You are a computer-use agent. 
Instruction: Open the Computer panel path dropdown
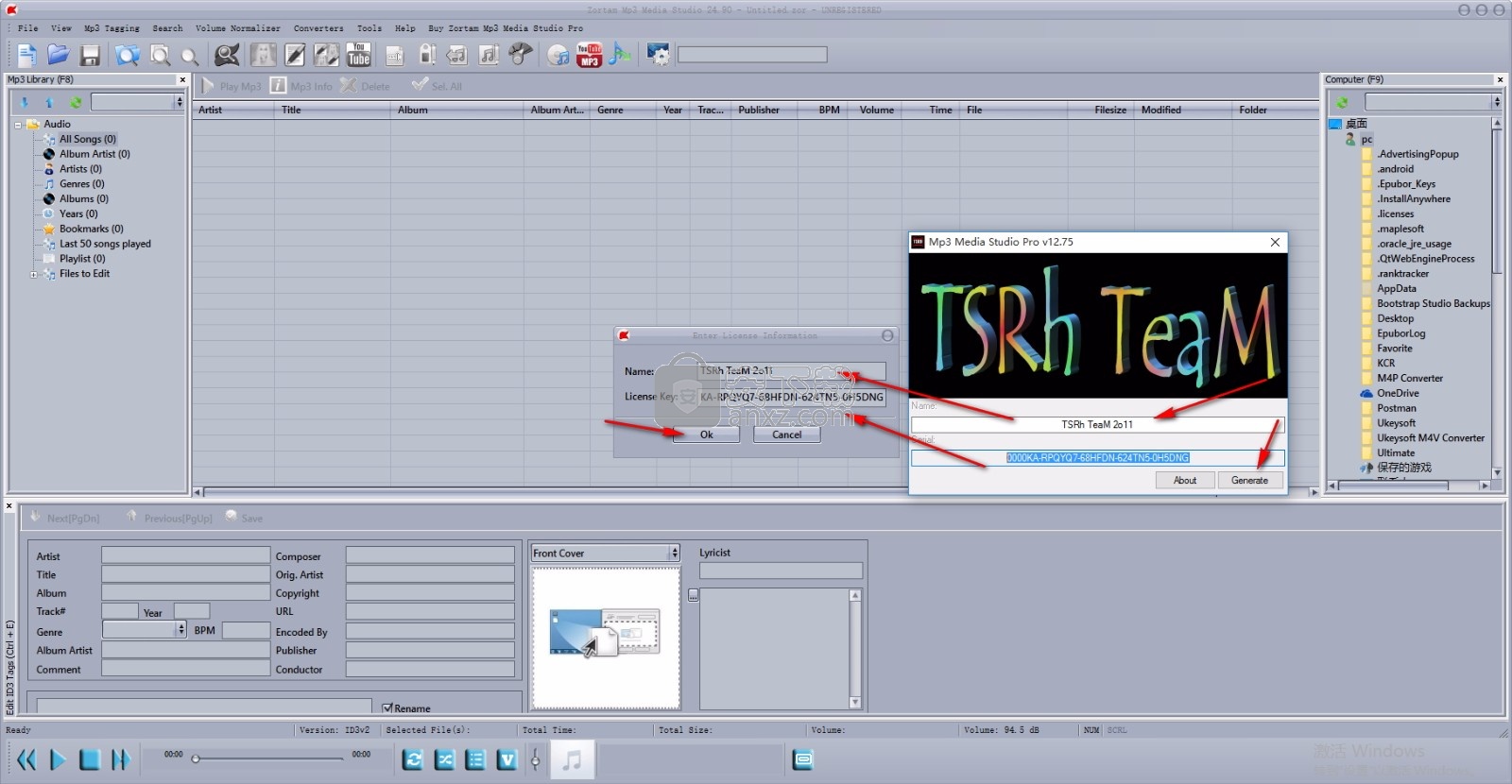(x=1497, y=102)
